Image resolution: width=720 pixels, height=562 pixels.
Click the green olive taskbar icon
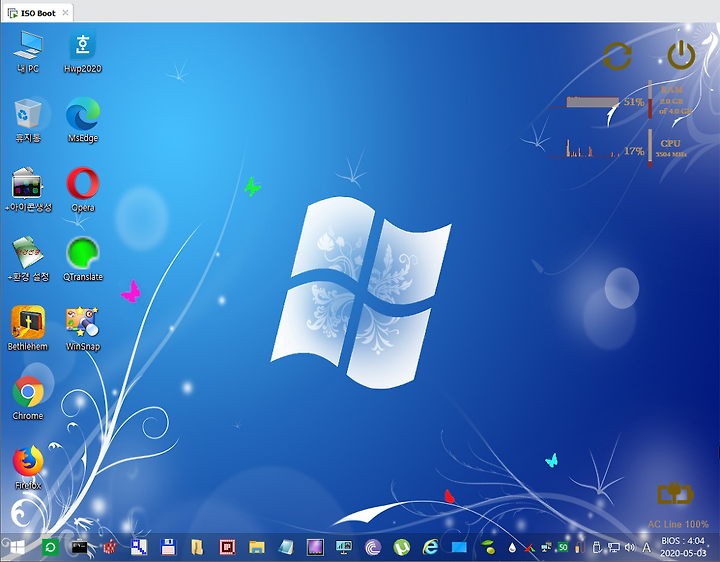tap(488, 547)
